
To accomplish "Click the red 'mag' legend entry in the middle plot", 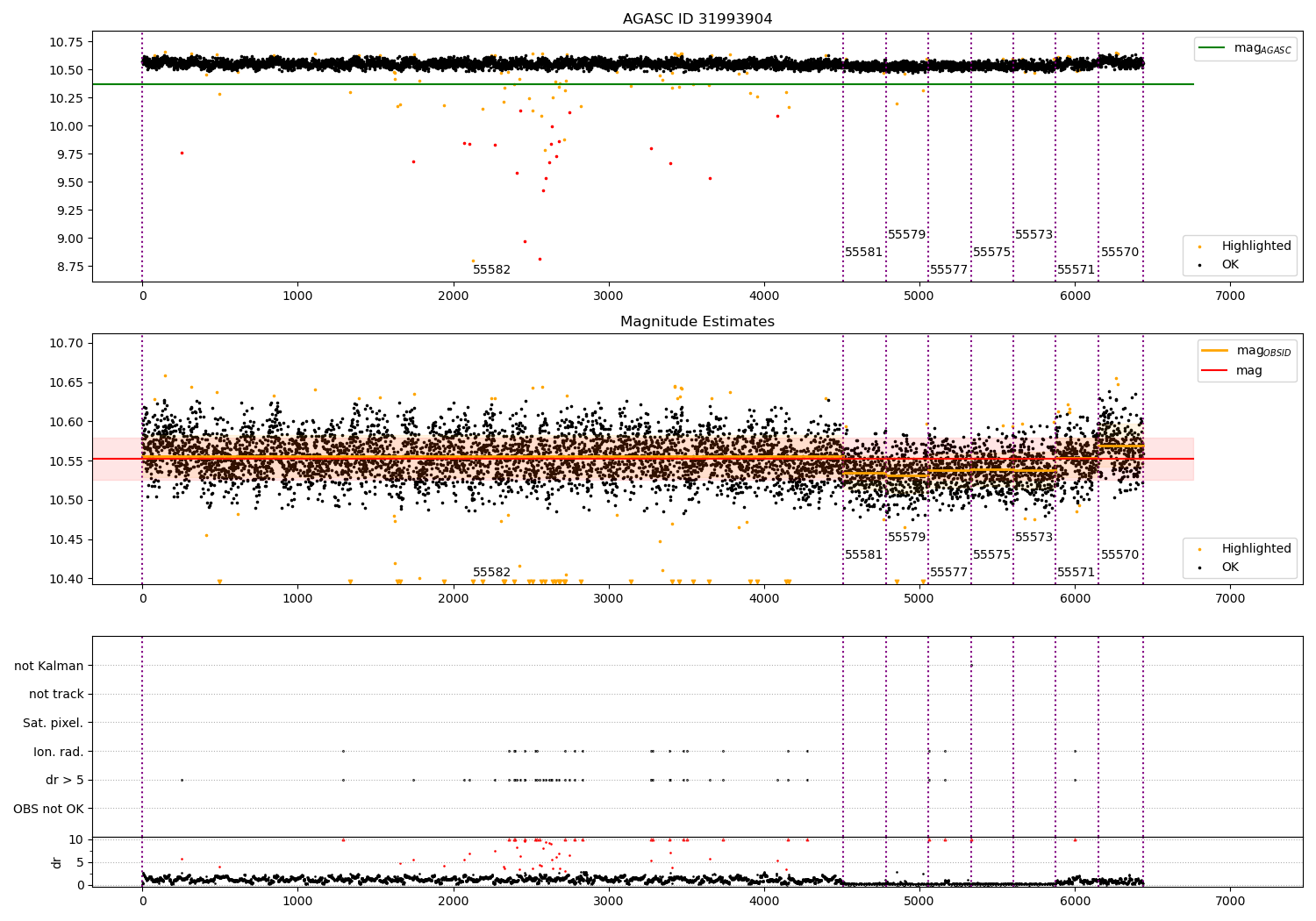I will (1233, 370).
